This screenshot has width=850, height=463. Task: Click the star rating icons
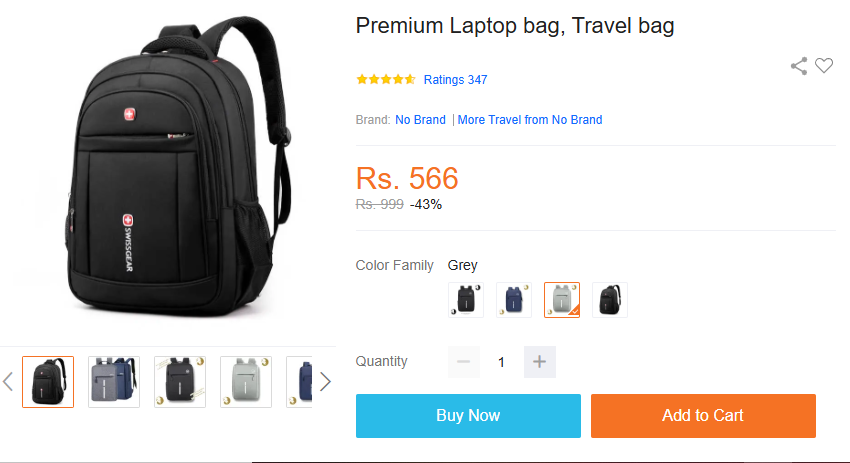[385, 80]
